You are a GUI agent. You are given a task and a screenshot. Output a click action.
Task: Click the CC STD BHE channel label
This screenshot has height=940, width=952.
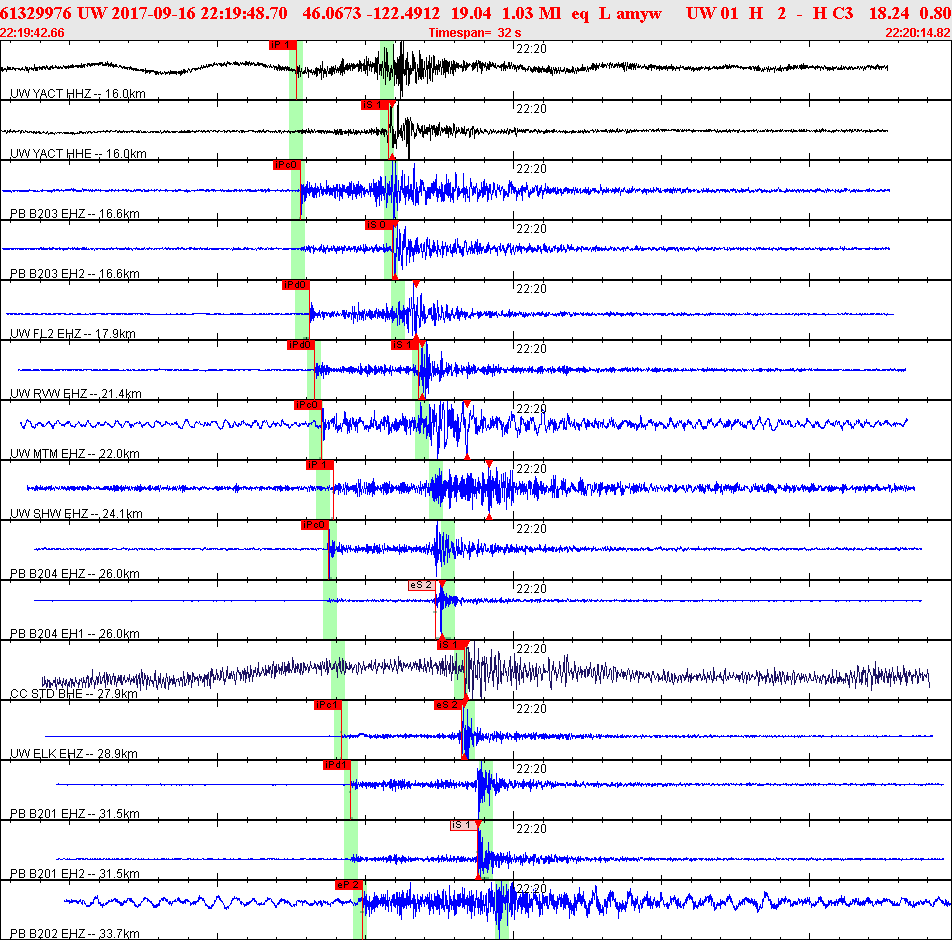[73, 693]
